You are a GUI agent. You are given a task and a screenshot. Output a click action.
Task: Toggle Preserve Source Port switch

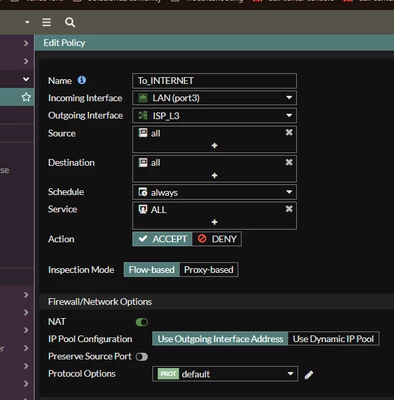tap(142, 357)
